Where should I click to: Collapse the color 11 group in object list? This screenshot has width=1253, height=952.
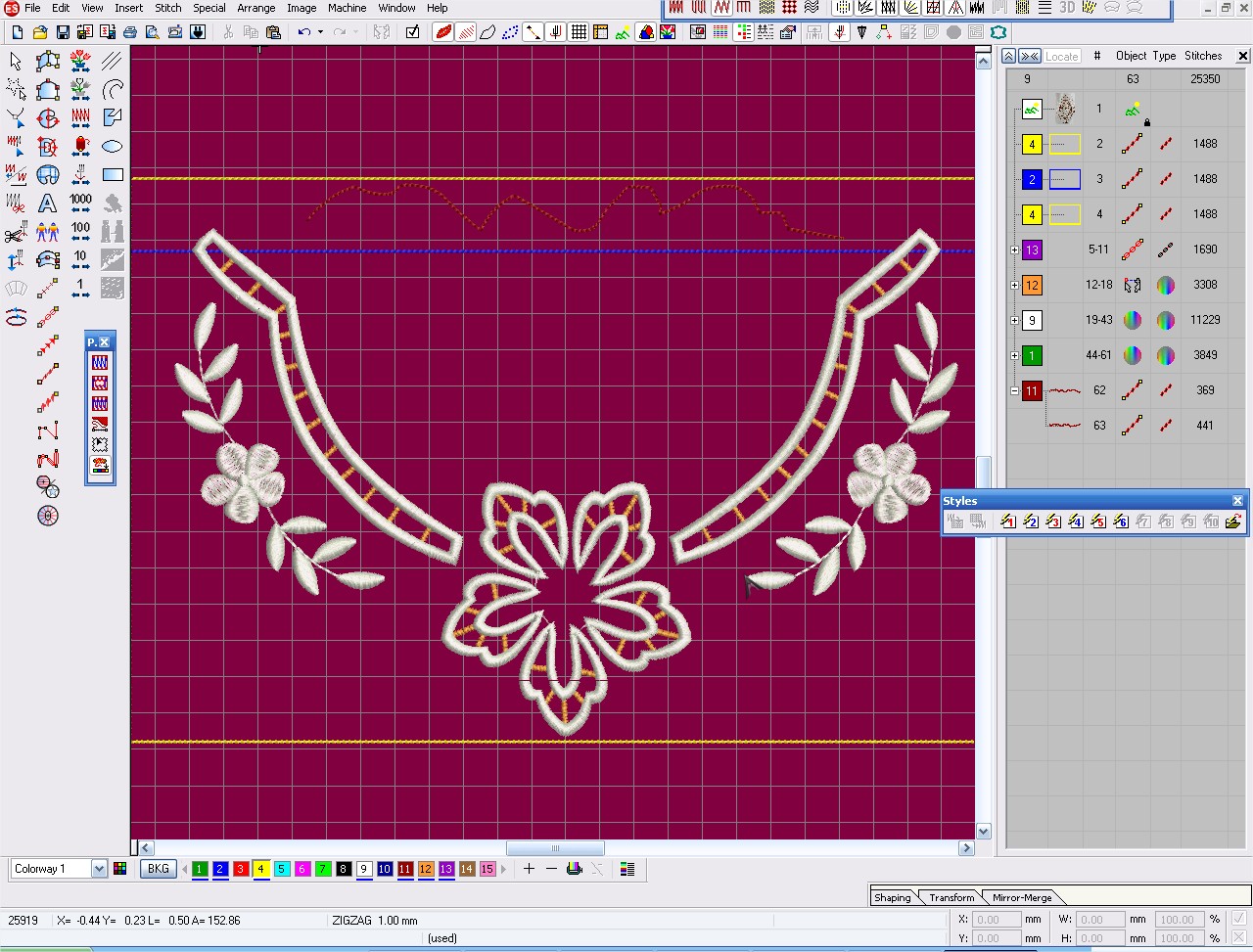click(1015, 391)
